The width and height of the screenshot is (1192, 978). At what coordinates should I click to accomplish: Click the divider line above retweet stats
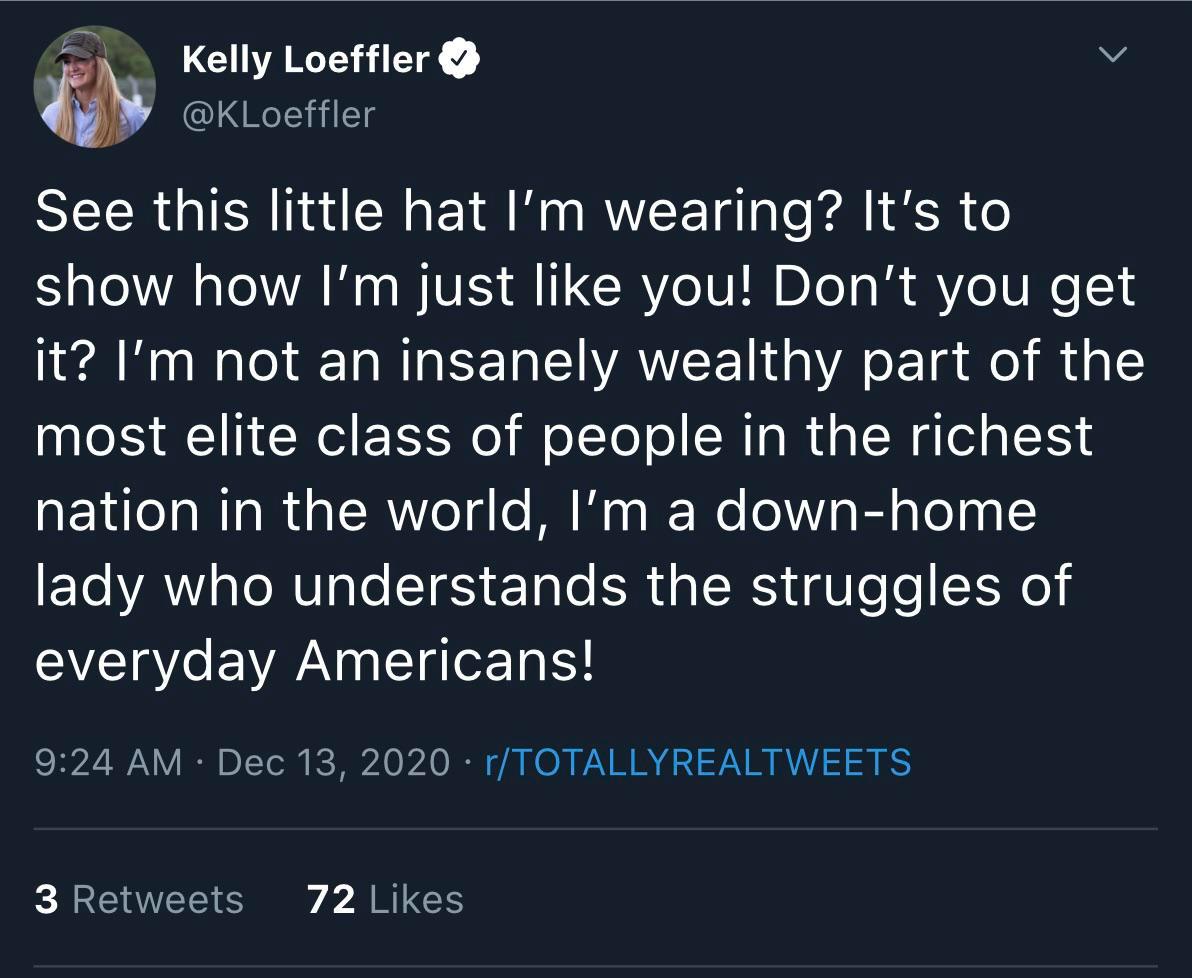(596, 831)
